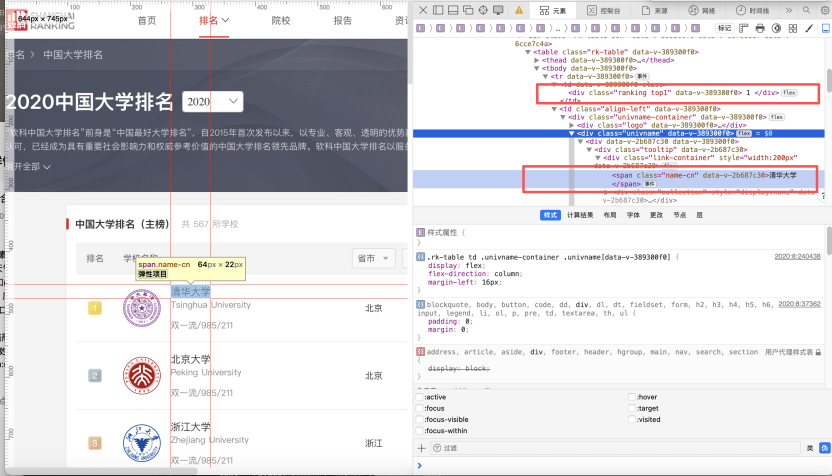Enable the :active pseudo-class checkbox
The height and width of the screenshot is (476, 832).
click(x=420, y=397)
